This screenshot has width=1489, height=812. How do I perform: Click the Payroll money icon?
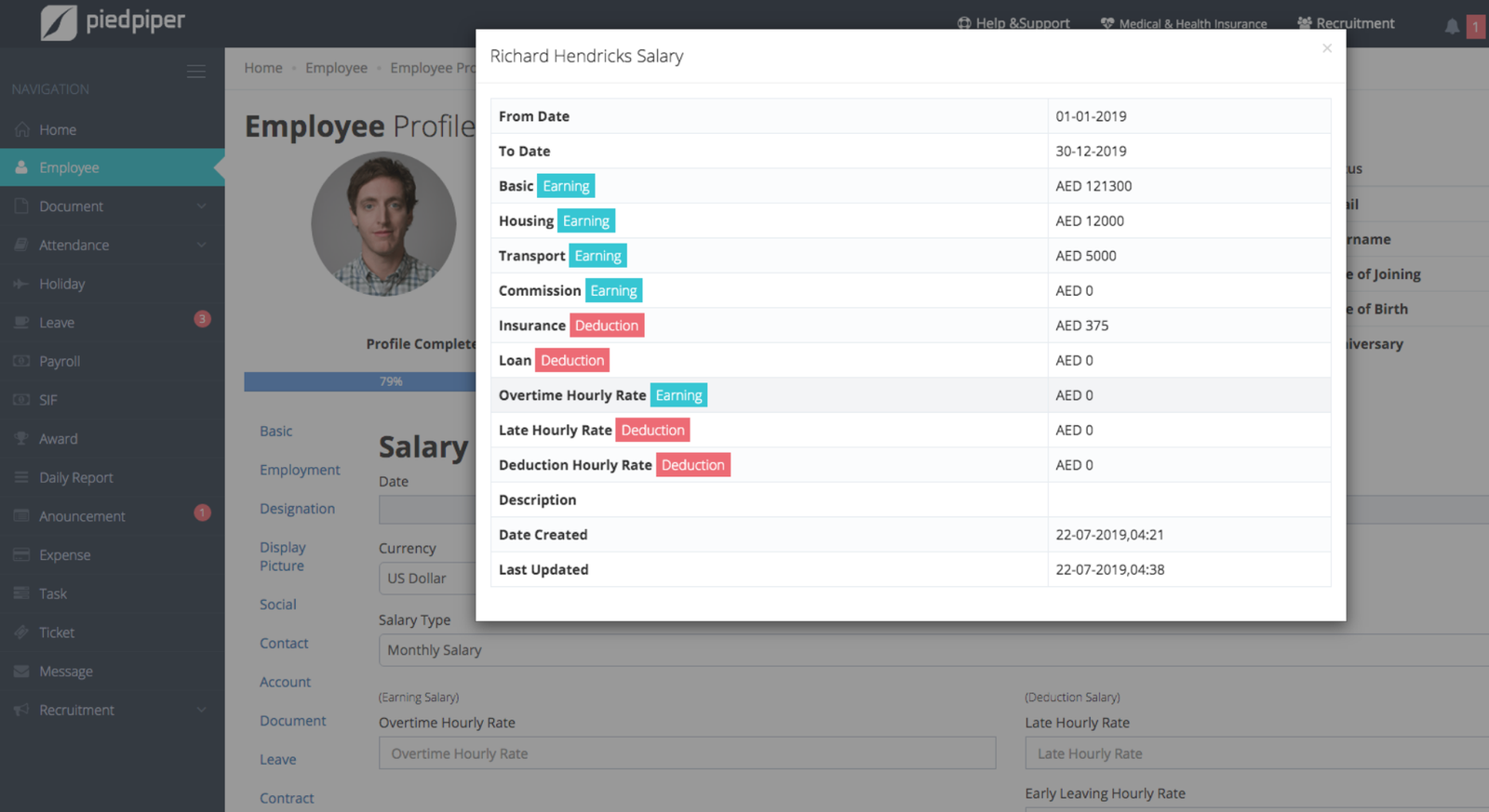(21, 361)
